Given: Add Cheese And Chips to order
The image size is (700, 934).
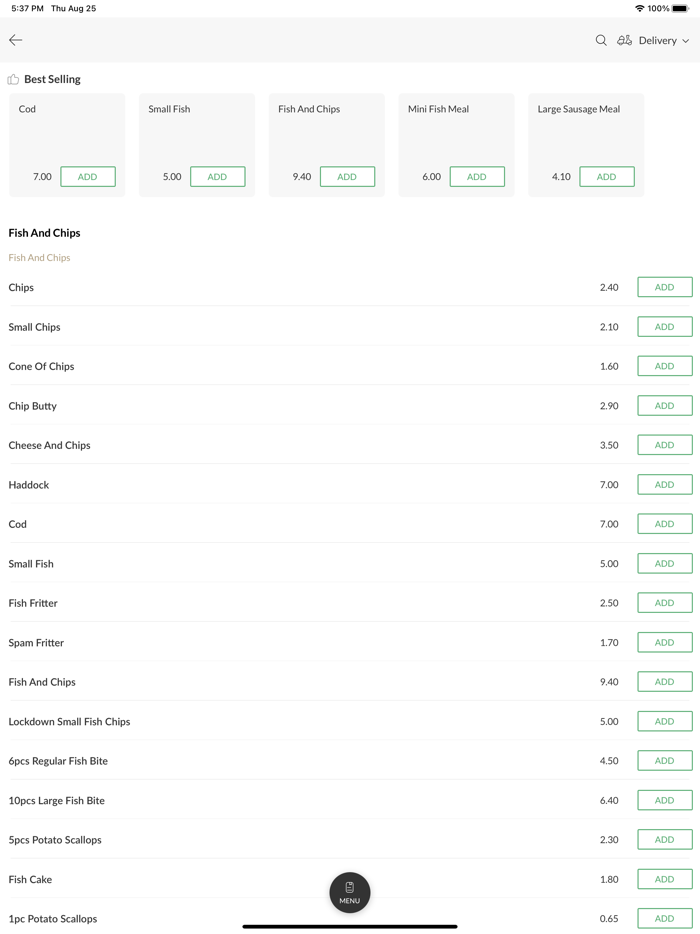Looking at the screenshot, I should pyautogui.click(x=664, y=445).
